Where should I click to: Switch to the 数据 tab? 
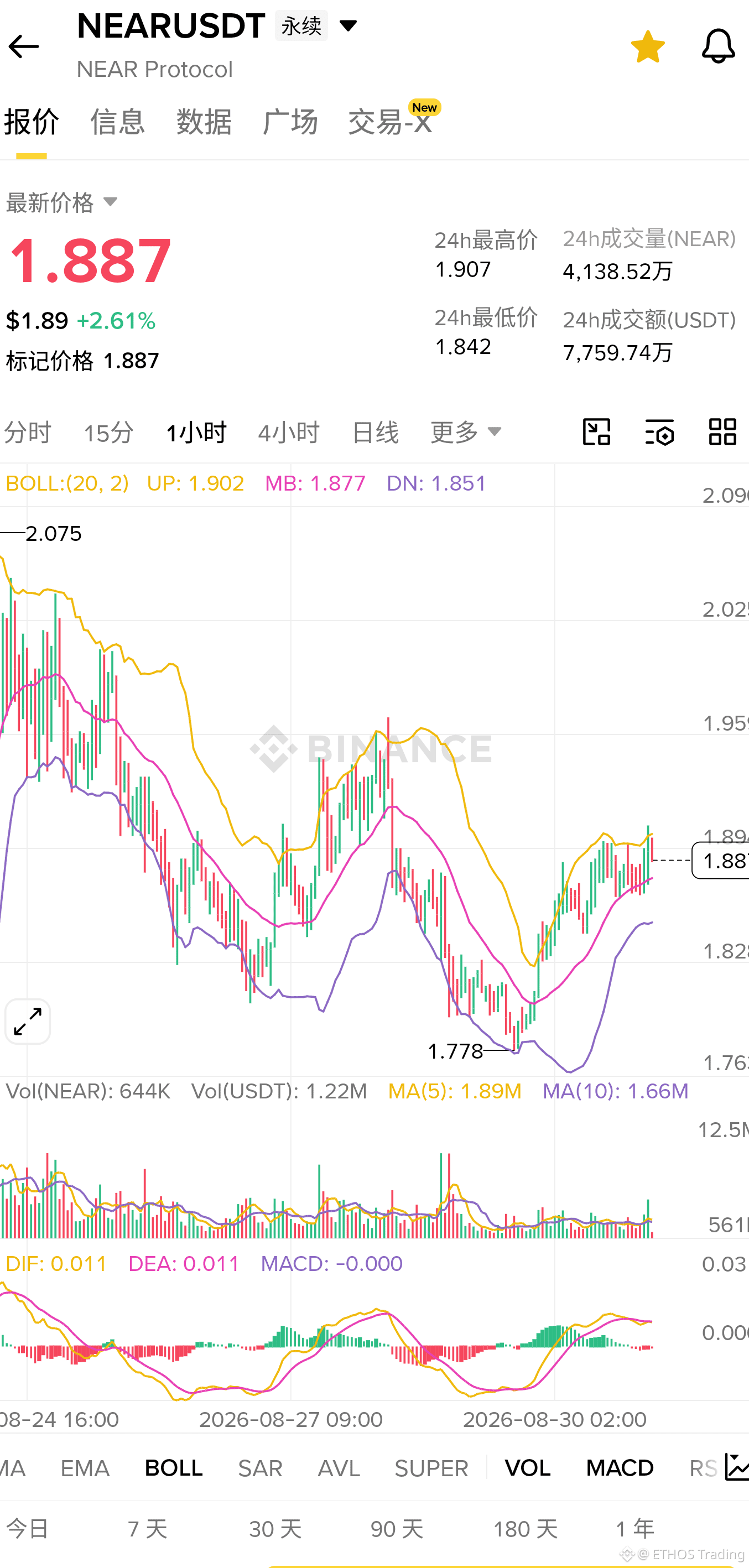click(204, 122)
